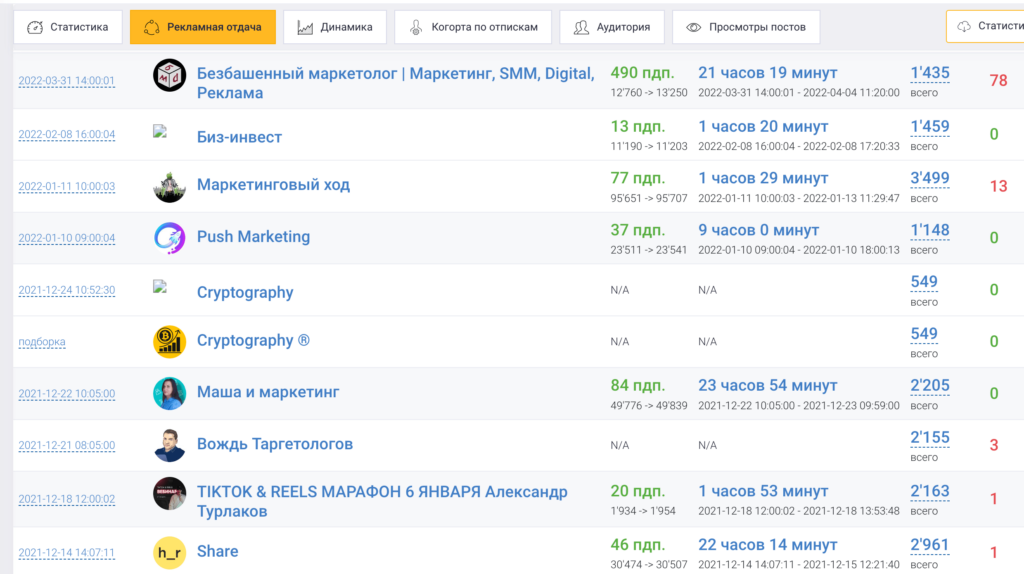Screen dimensions: 1024x574
Task: Select the Аудитория tab
Action: tap(611, 27)
